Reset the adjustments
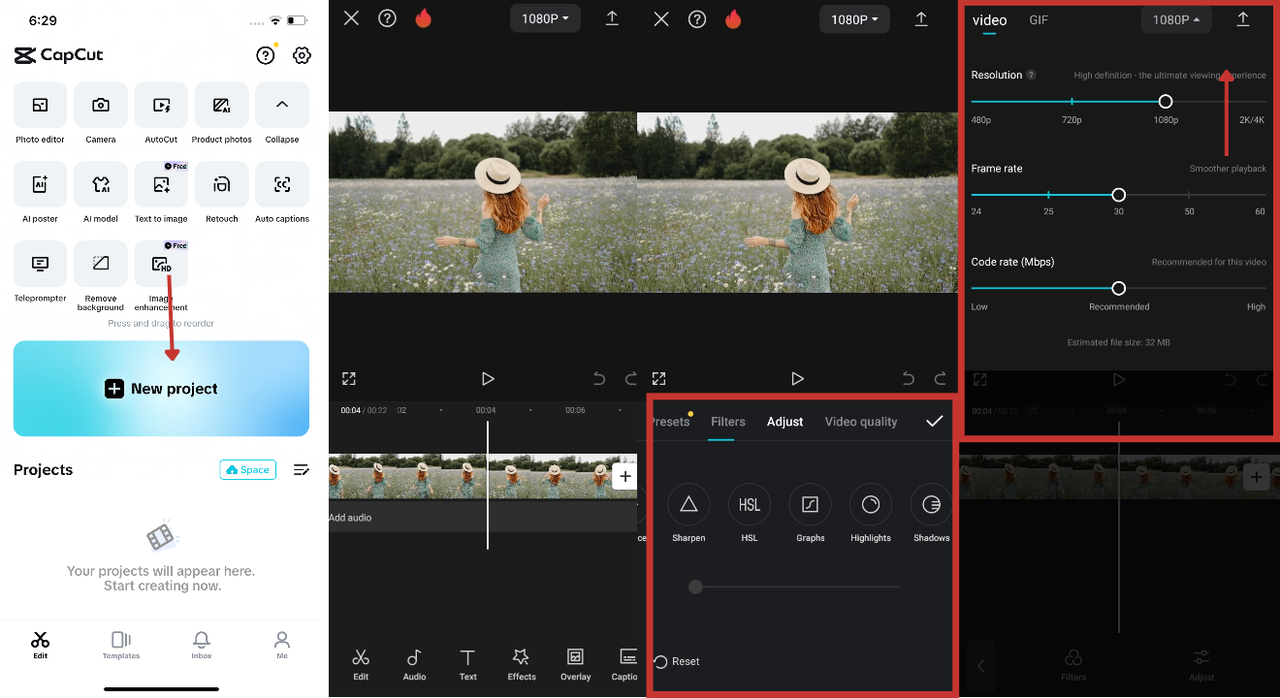Screen dimensions: 1280x698 pos(677,662)
